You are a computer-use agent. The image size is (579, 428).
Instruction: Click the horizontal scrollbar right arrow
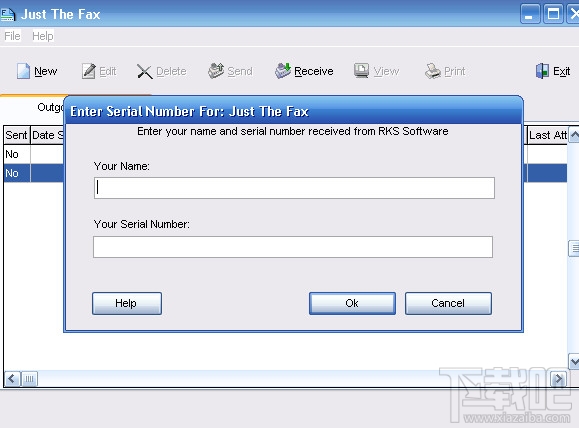558,379
